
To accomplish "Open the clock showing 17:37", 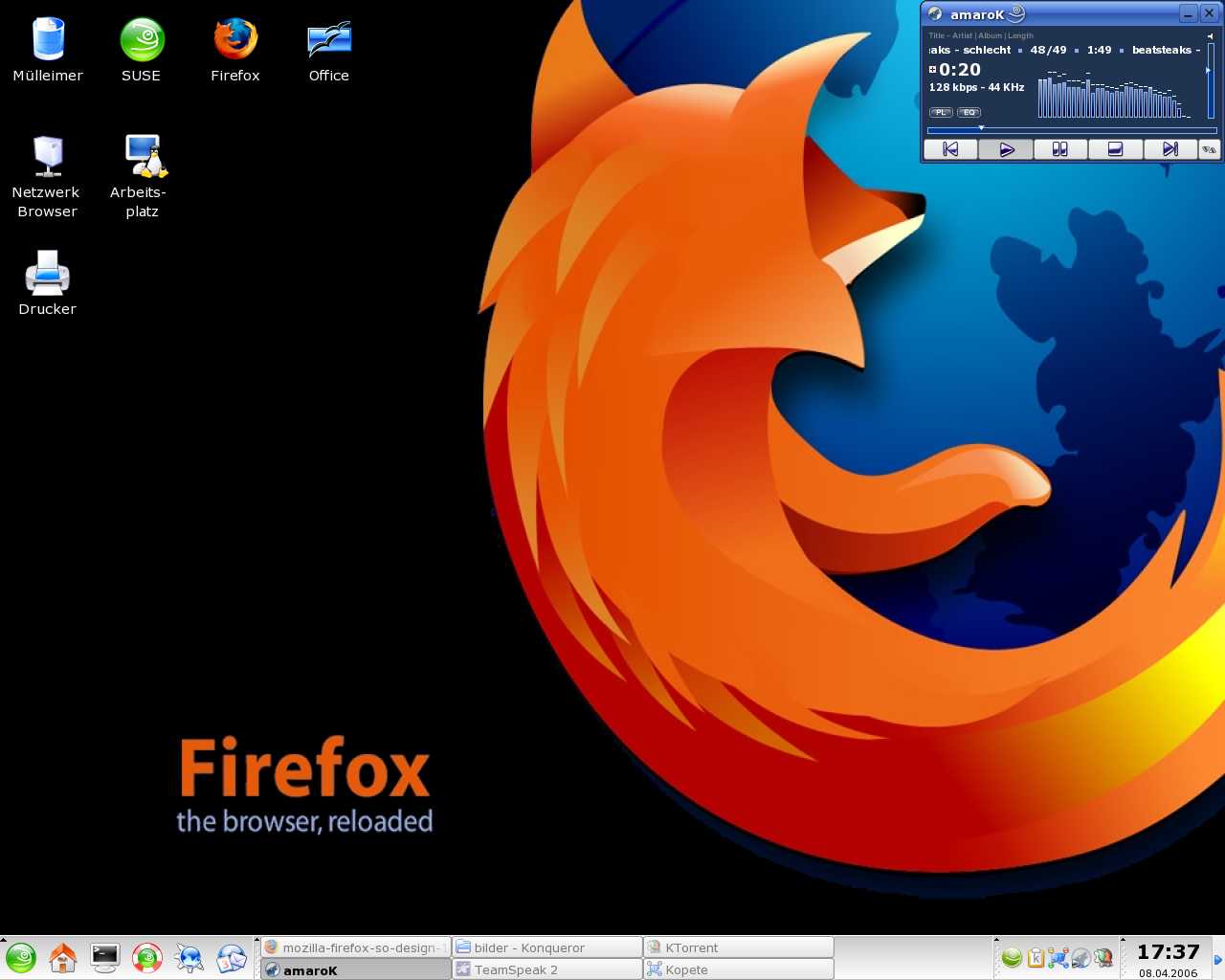I will coord(1168,952).
